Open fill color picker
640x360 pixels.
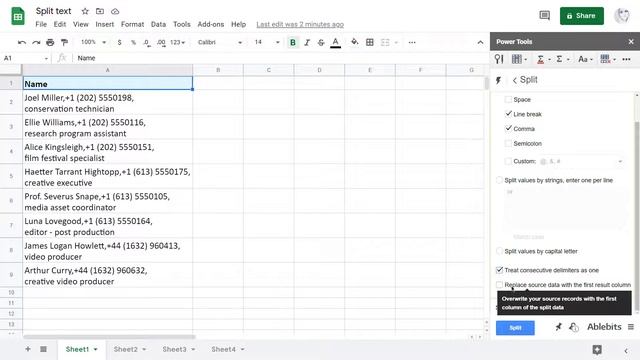click(x=354, y=42)
